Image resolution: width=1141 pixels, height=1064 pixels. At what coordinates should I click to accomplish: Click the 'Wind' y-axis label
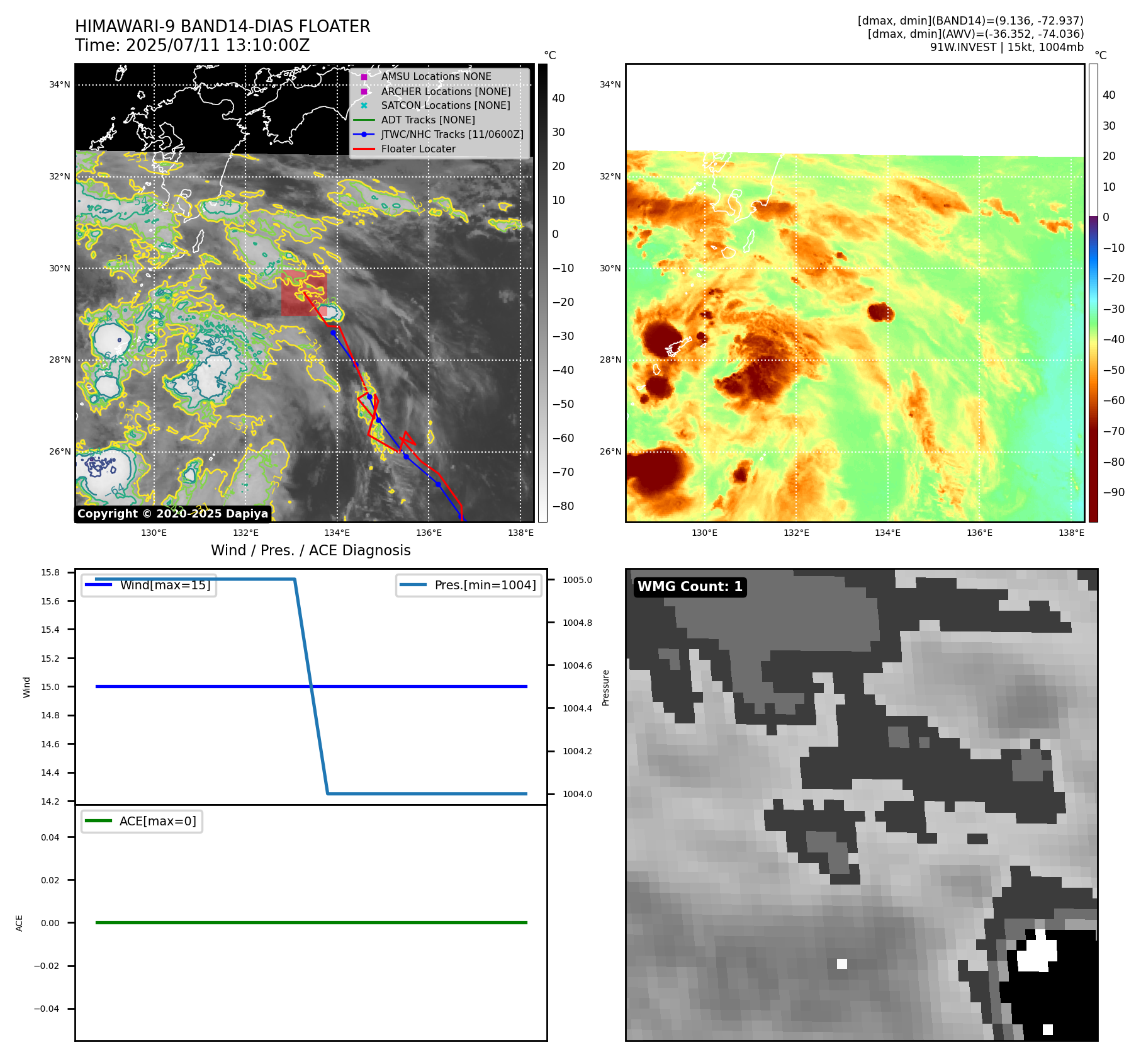click(x=26, y=687)
